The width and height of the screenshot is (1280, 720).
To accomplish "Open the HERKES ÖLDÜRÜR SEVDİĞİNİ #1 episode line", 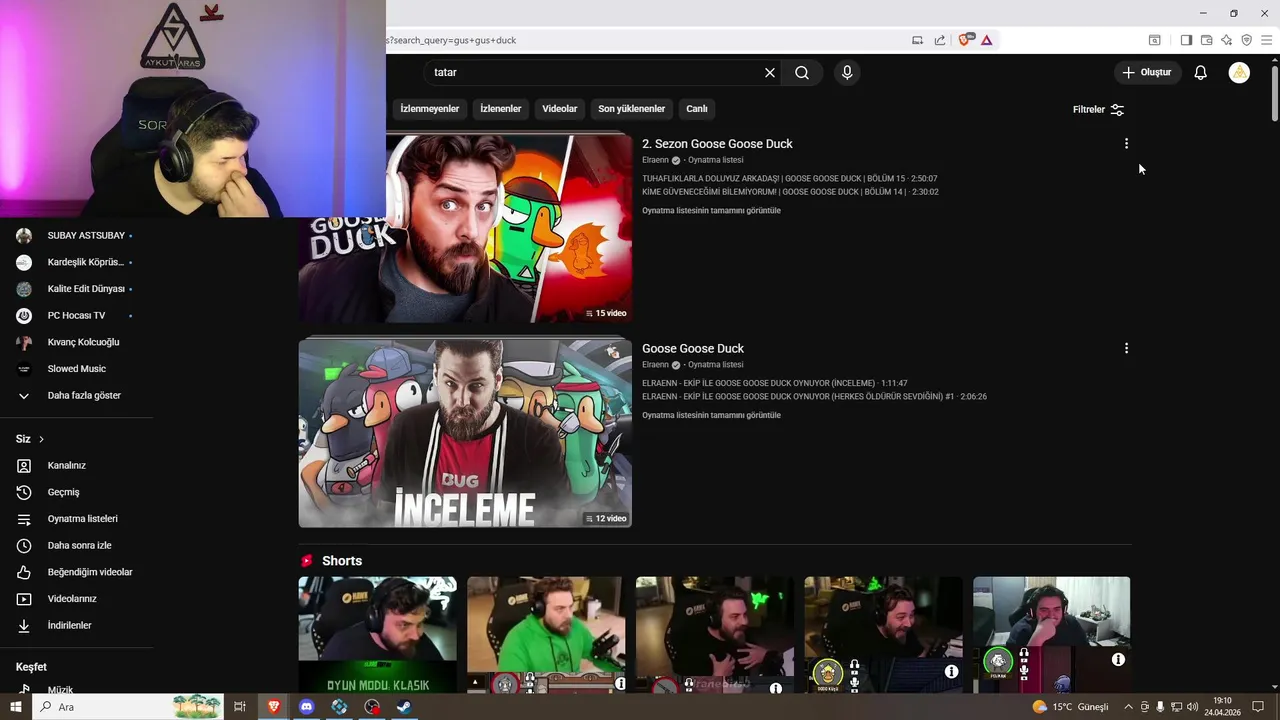I will [x=814, y=397].
